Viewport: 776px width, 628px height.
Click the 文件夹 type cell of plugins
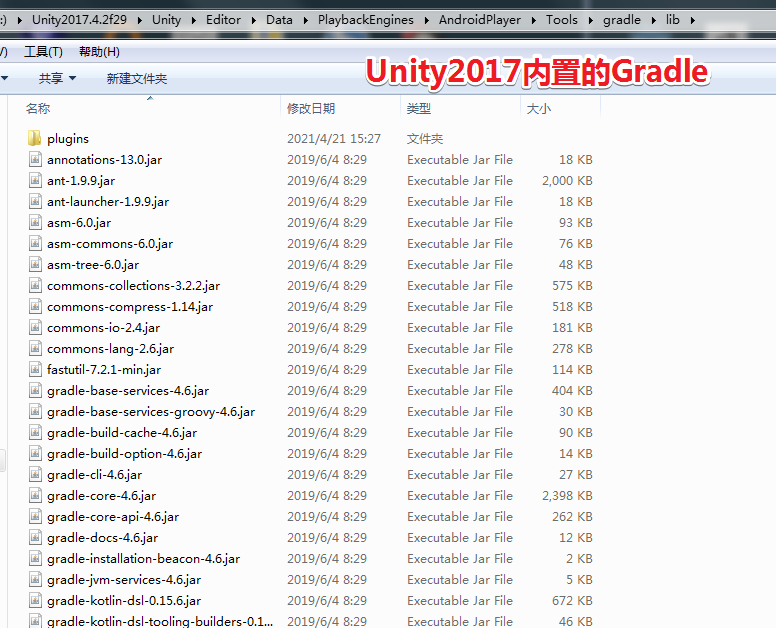pos(425,139)
